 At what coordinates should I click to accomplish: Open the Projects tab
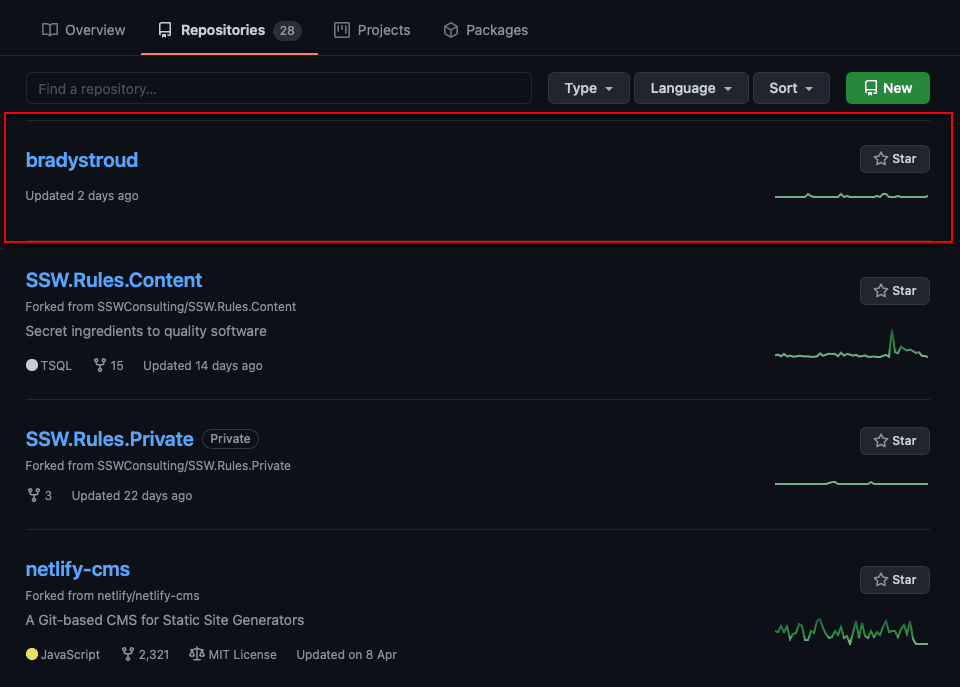372,30
